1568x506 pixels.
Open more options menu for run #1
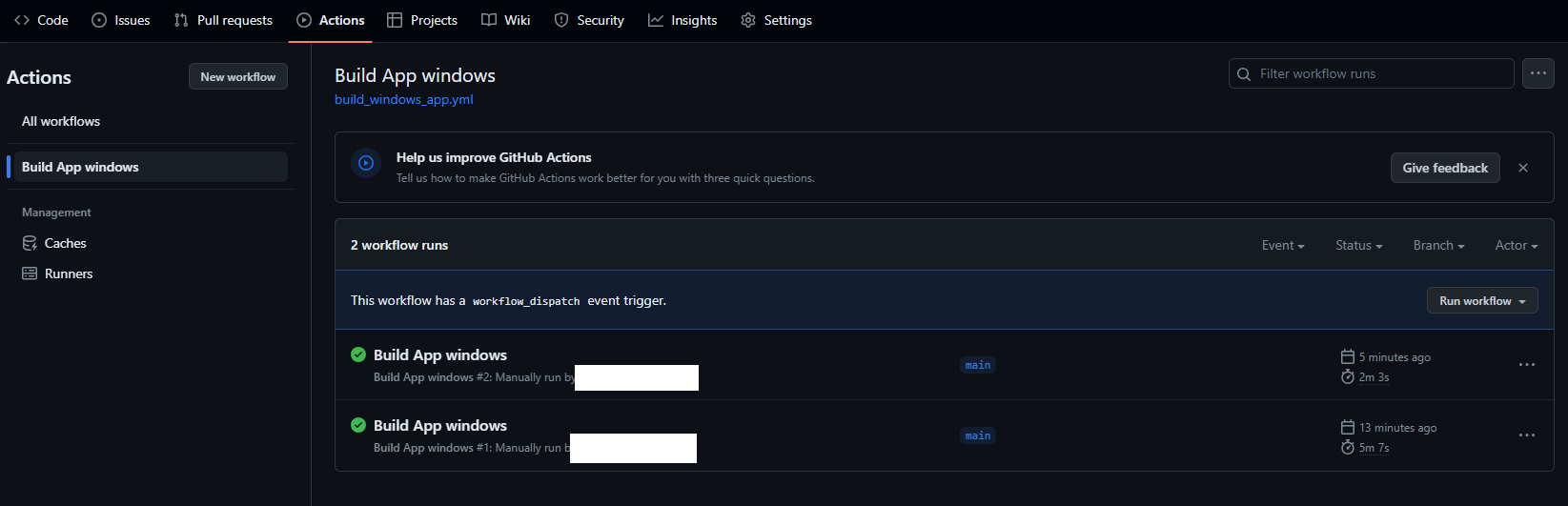pos(1527,435)
